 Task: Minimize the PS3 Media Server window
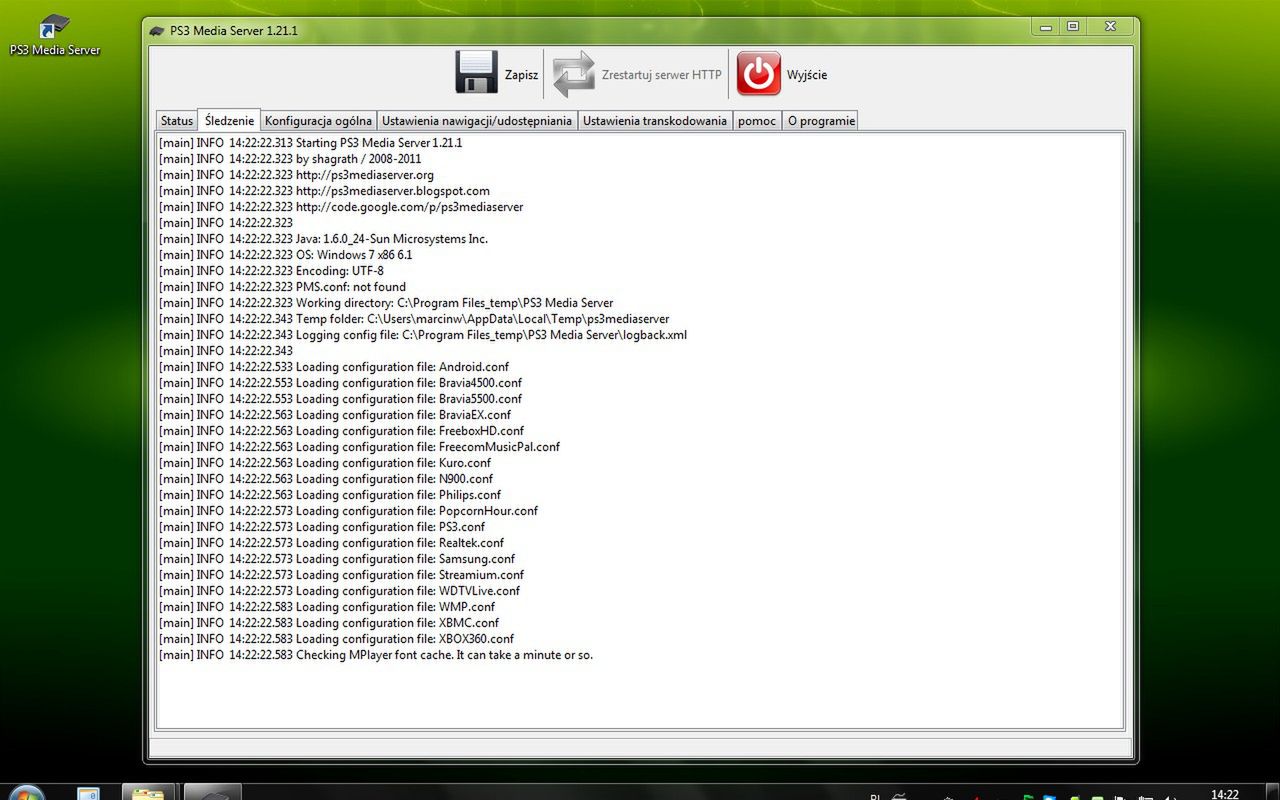coord(1046,26)
